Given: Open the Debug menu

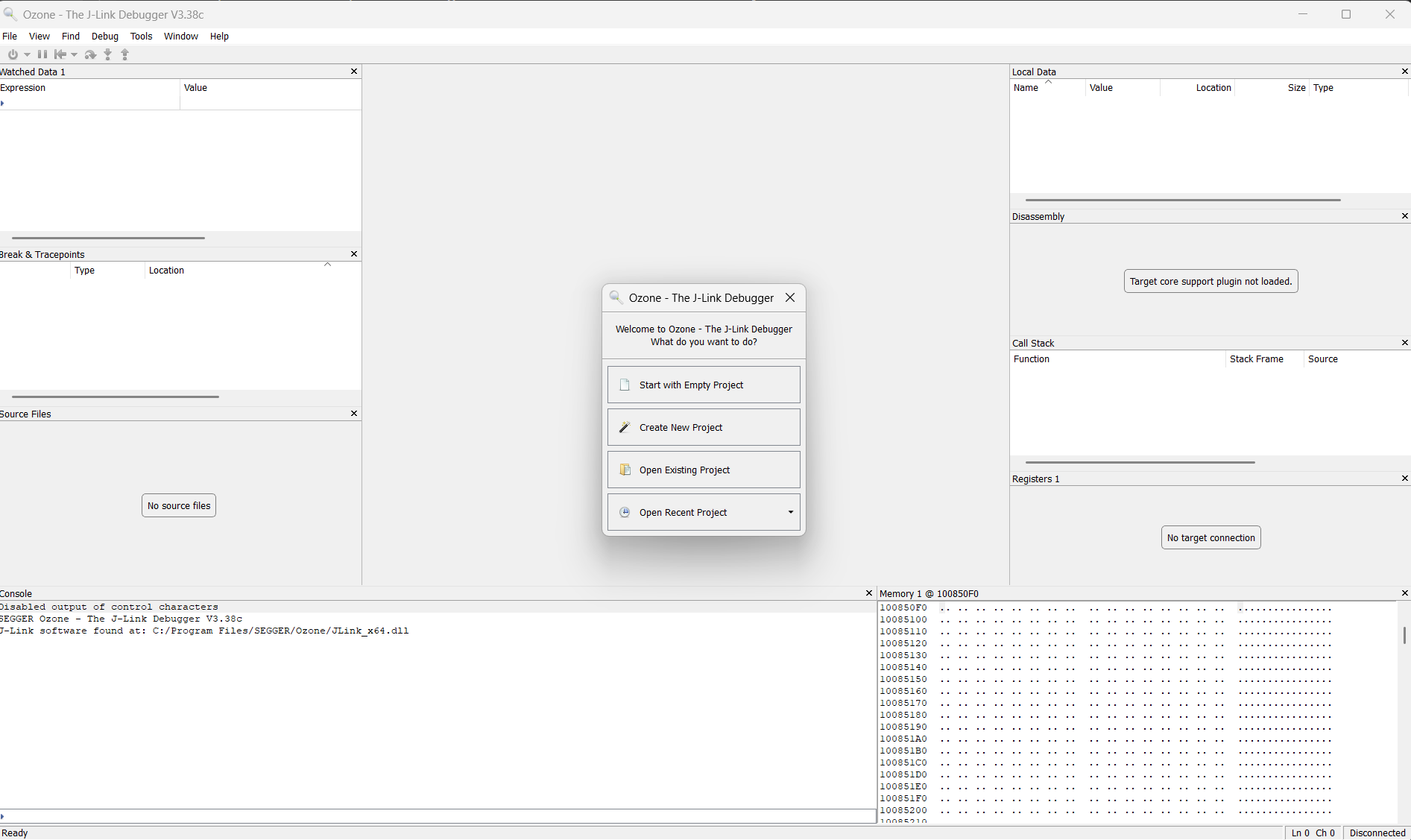Looking at the screenshot, I should click(105, 36).
